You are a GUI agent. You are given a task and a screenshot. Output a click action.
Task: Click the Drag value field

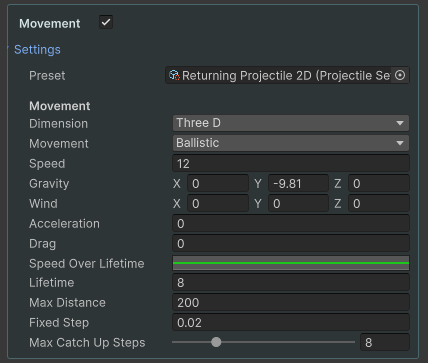coord(291,244)
